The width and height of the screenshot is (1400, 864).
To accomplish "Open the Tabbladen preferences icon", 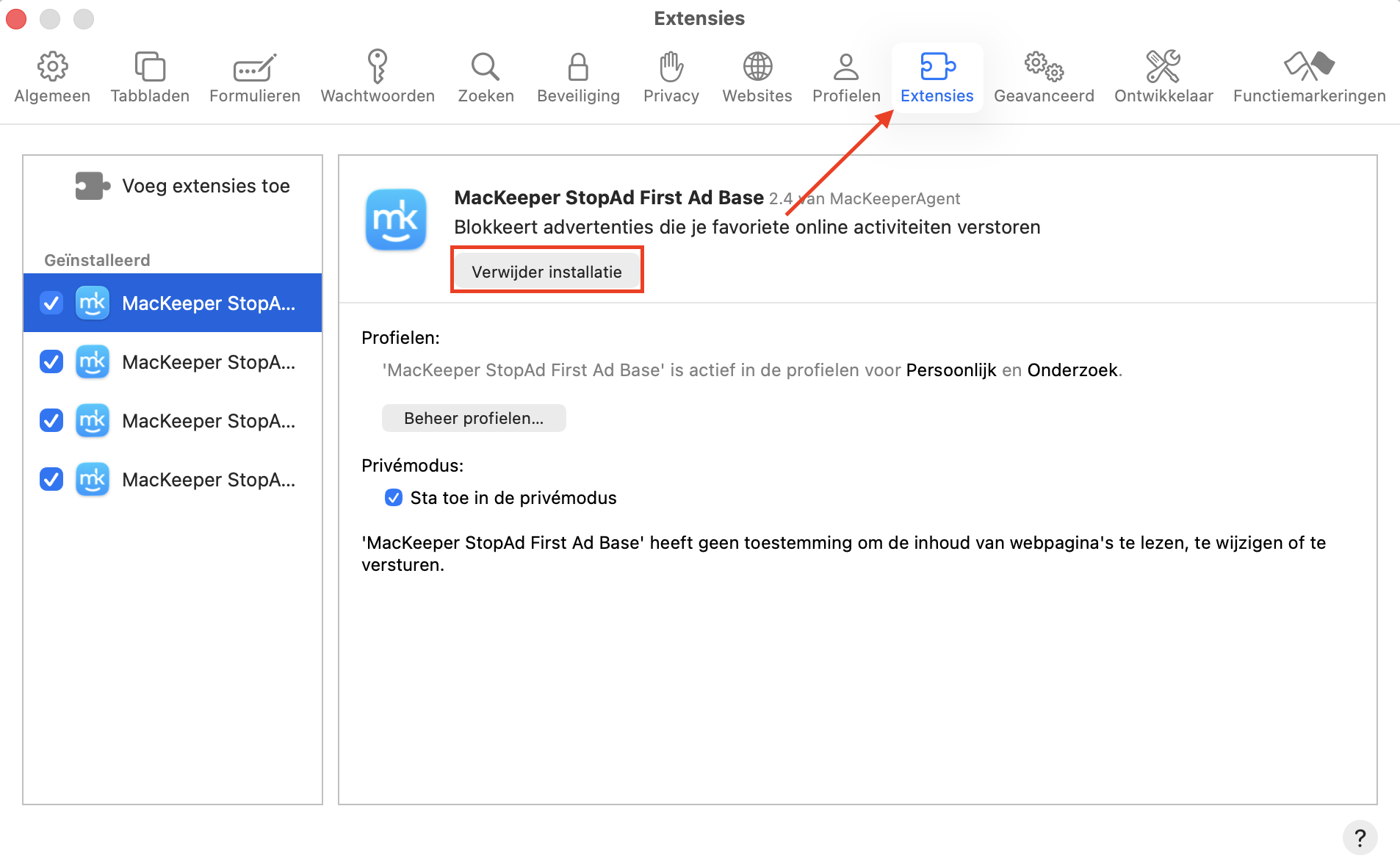I will [x=150, y=67].
